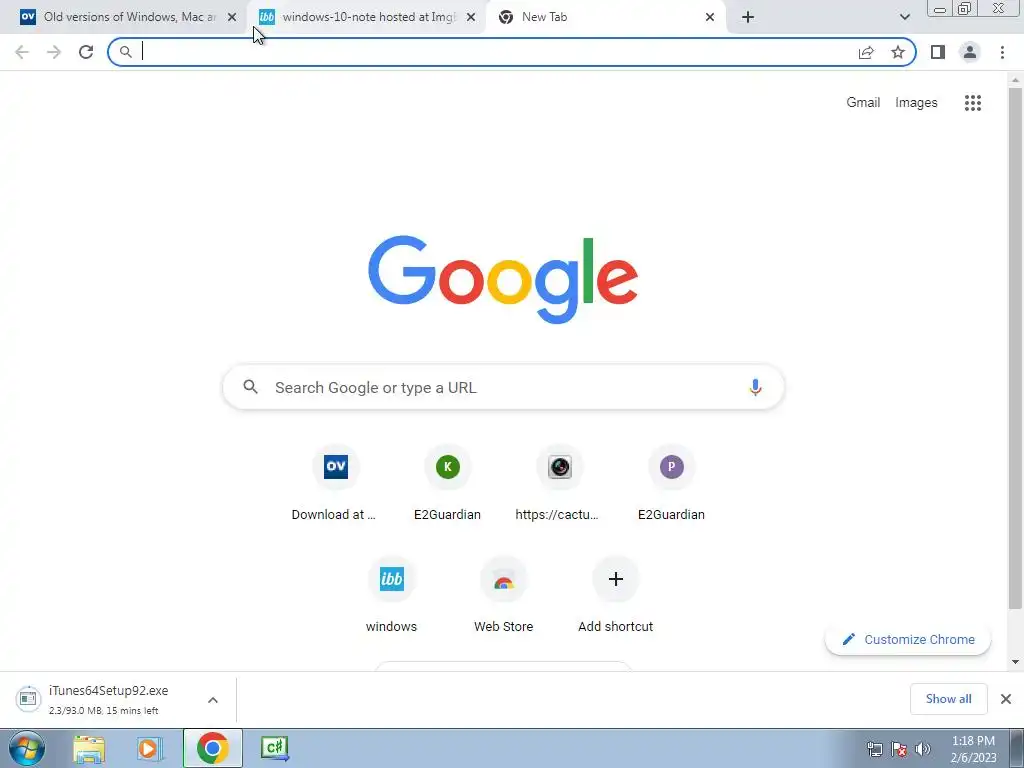Image resolution: width=1024 pixels, height=768 pixels.
Task: Open the Web Store shortcut
Action: pos(504,595)
